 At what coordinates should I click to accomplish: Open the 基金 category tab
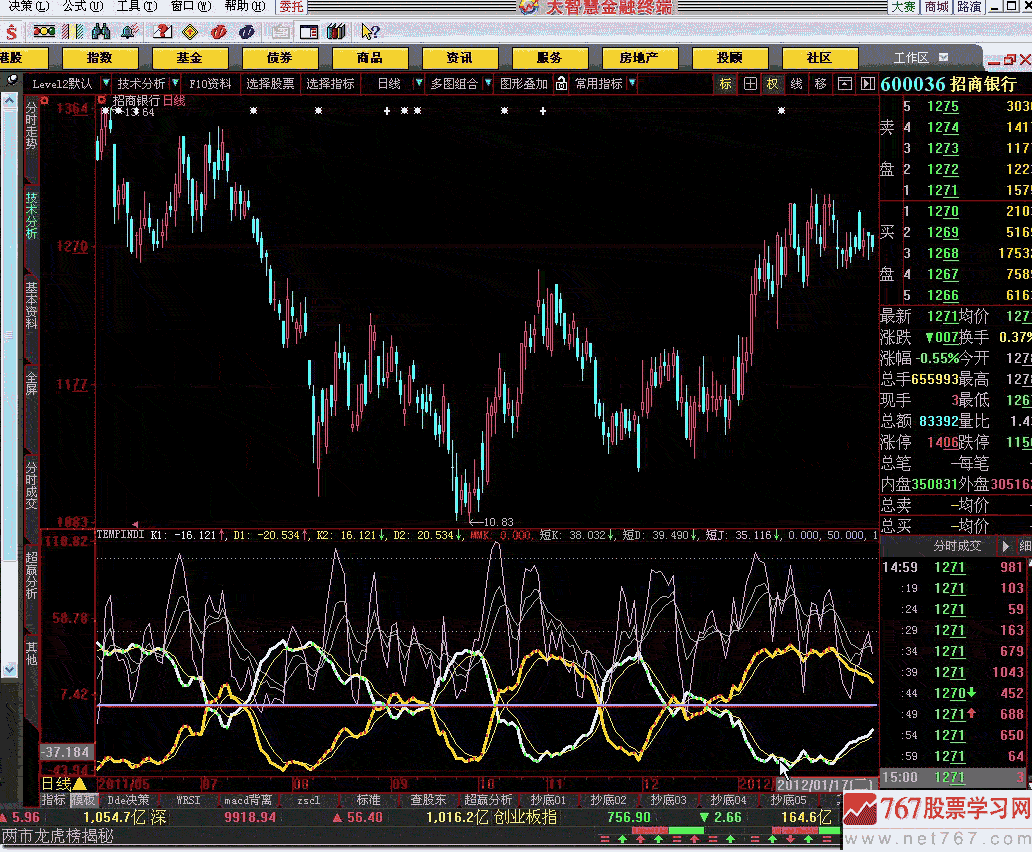click(190, 58)
